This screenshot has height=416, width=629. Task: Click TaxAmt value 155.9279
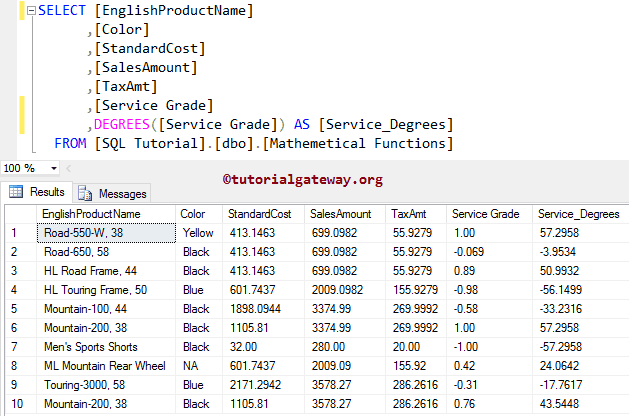[x=416, y=290]
